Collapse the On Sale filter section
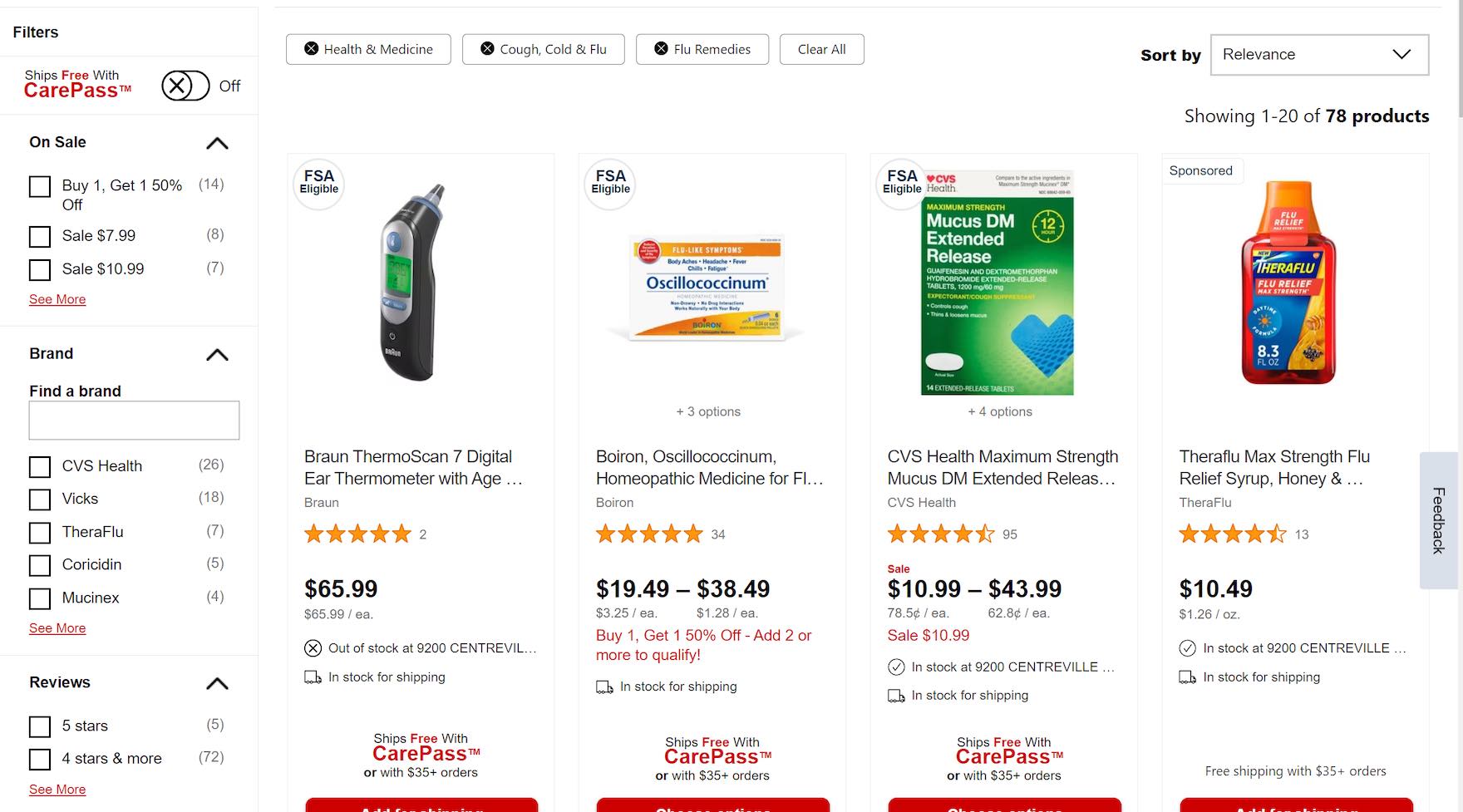This screenshot has height=812, width=1463. coord(217,143)
